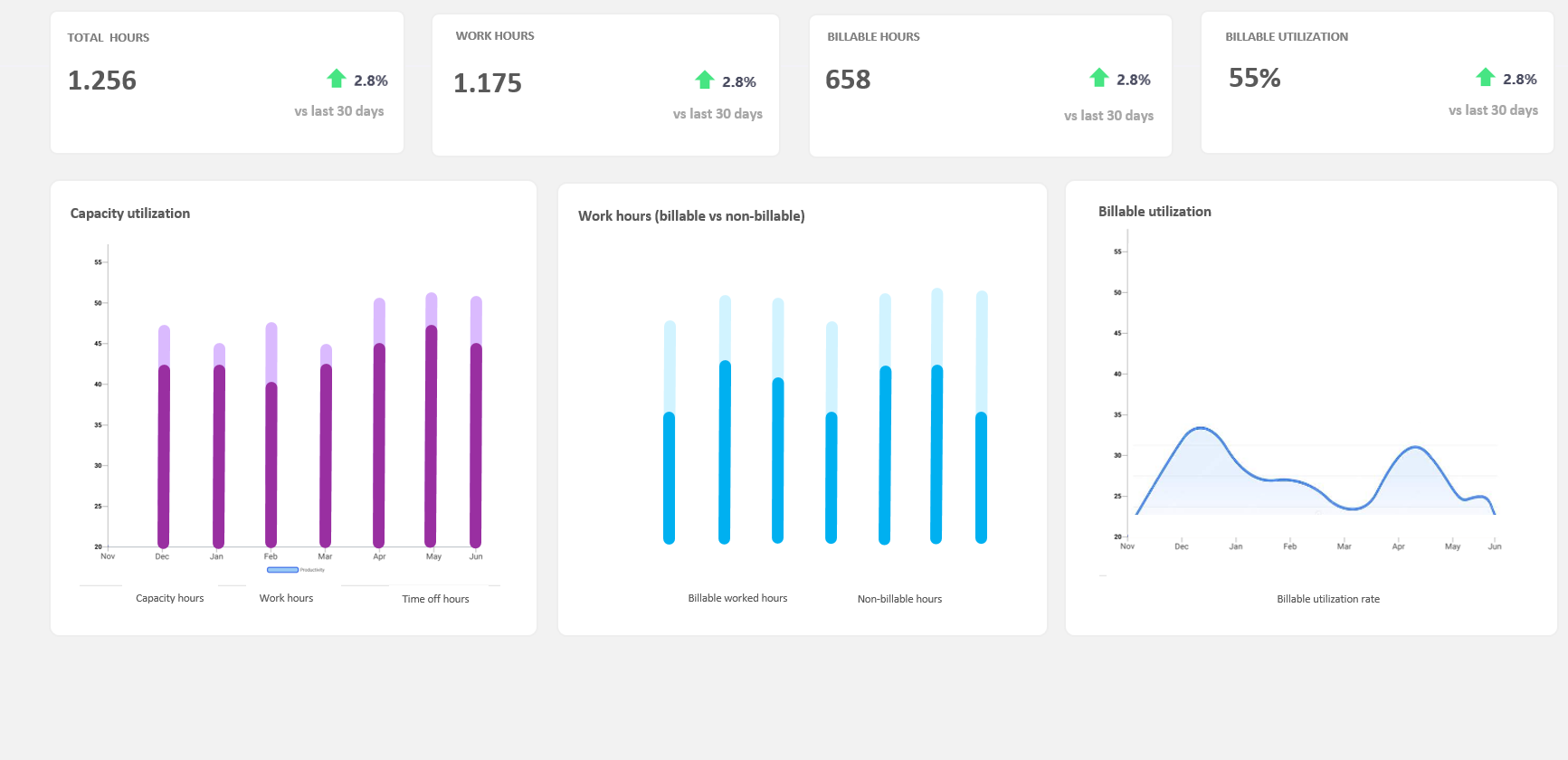Click the Mar axis label in Billable utilization chart
This screenshot has width=1568, height=760.
pyautogui.click(x=1345, y=546)
